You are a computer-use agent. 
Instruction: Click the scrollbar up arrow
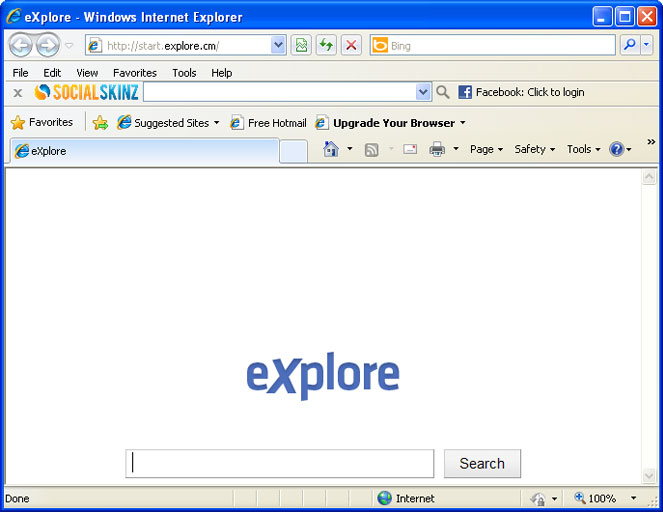pyautogui.click(x=649, y=177)
